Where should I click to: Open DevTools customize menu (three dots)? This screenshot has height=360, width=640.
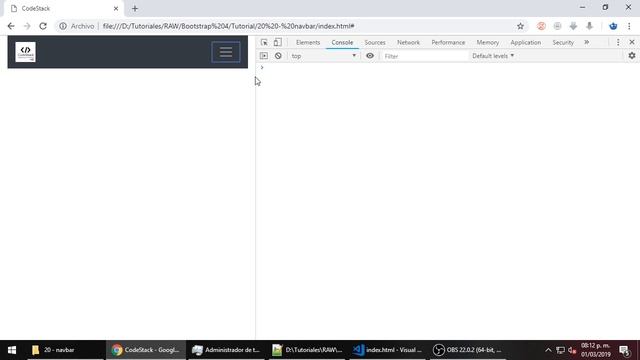click(618, 42)
